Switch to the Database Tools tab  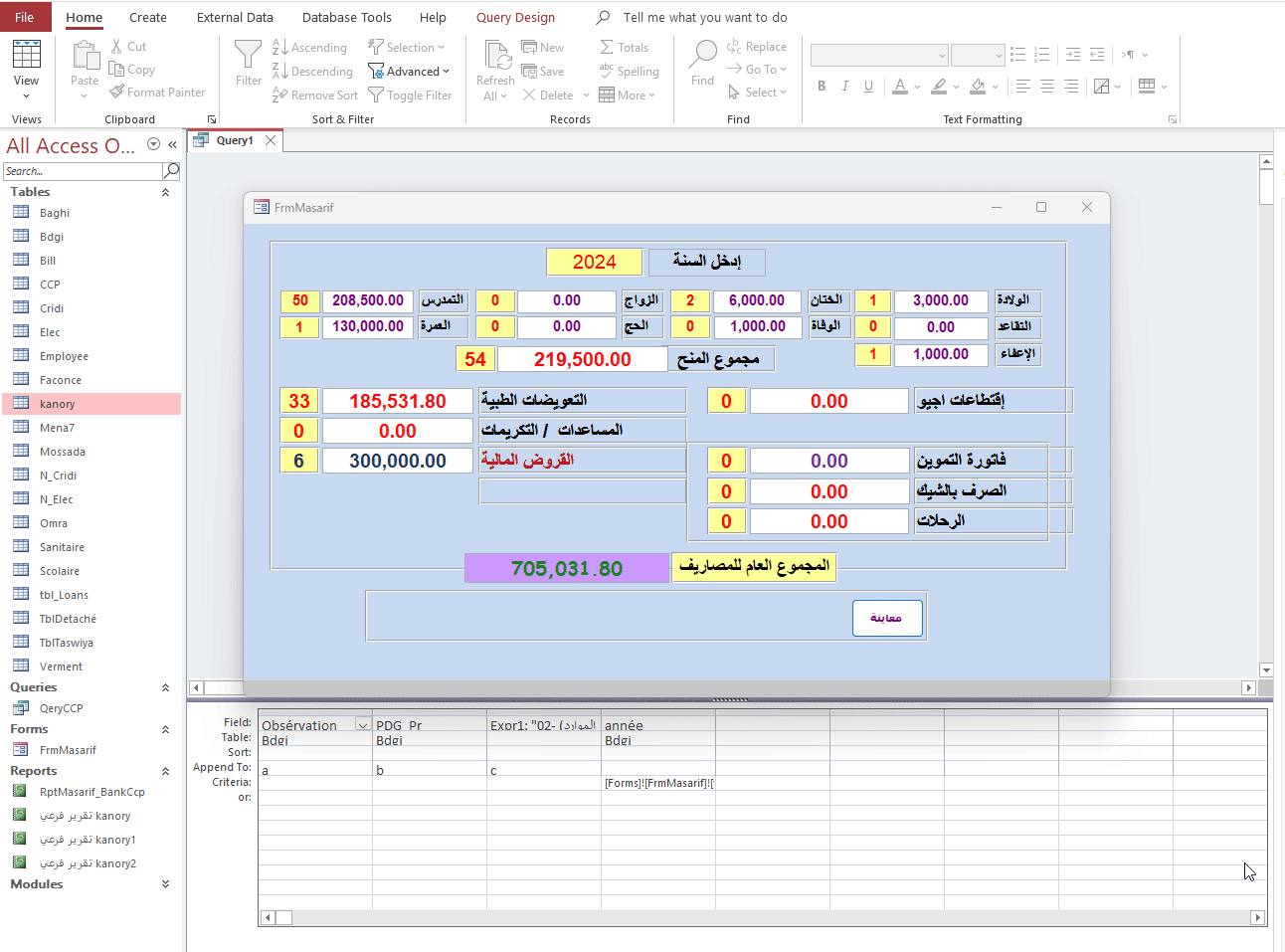346,17
